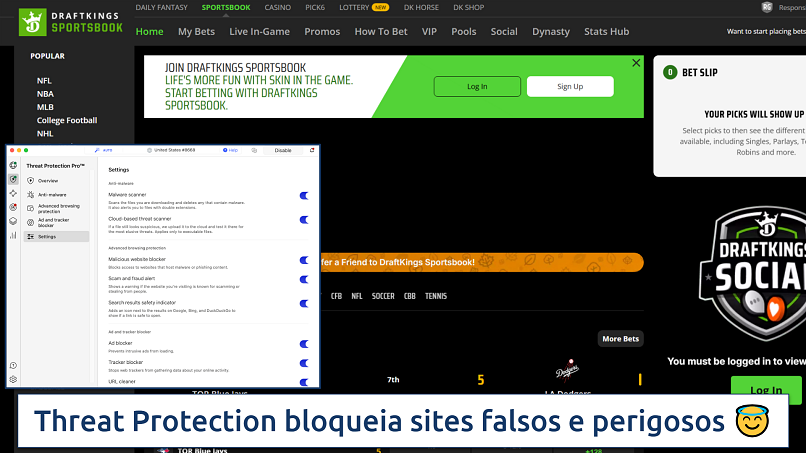
Task: Switch to the Live In-Game tab
Action: click(x=259, y=31)
